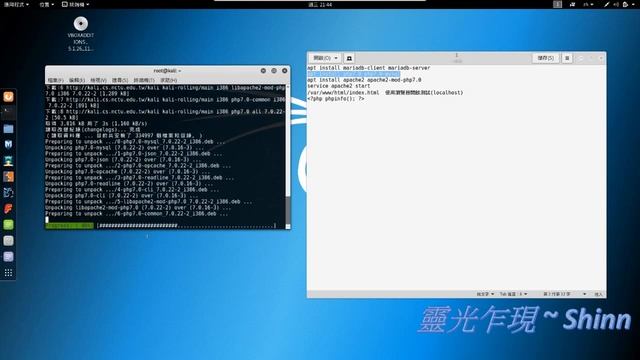Open the root@kali title dropdown in terminal
640x360 pixels.
[x=167, y=71]
